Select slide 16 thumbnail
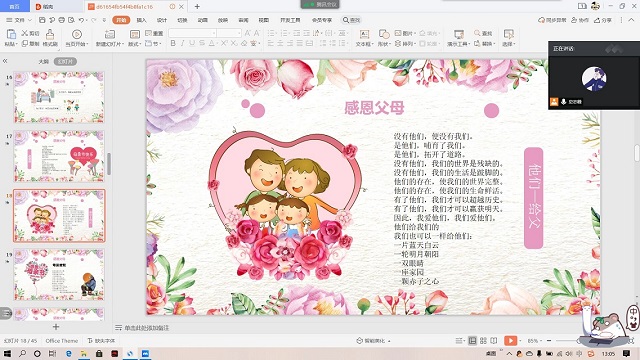 59,97
